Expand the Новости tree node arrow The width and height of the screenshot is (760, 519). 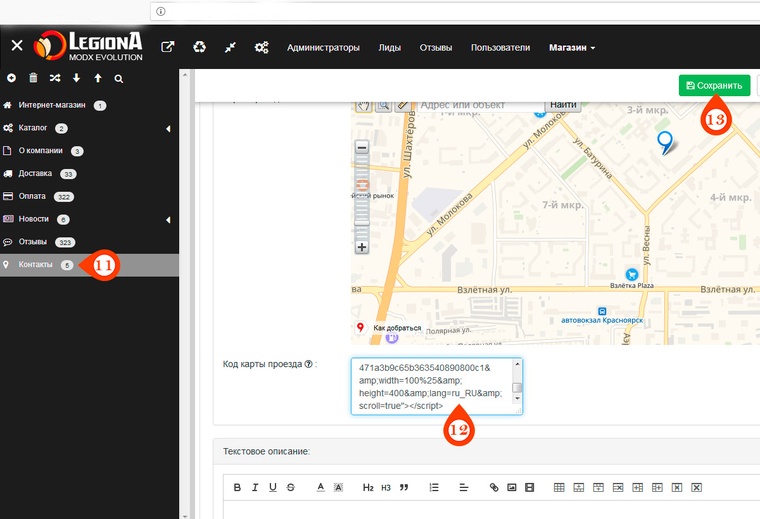(168, 219)
